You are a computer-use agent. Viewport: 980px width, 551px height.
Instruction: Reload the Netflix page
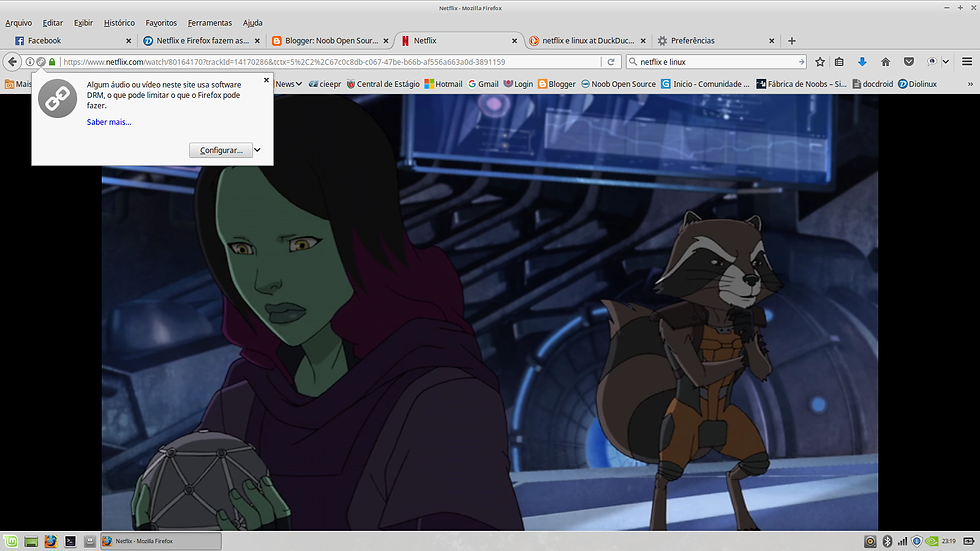tap(611, 62)
